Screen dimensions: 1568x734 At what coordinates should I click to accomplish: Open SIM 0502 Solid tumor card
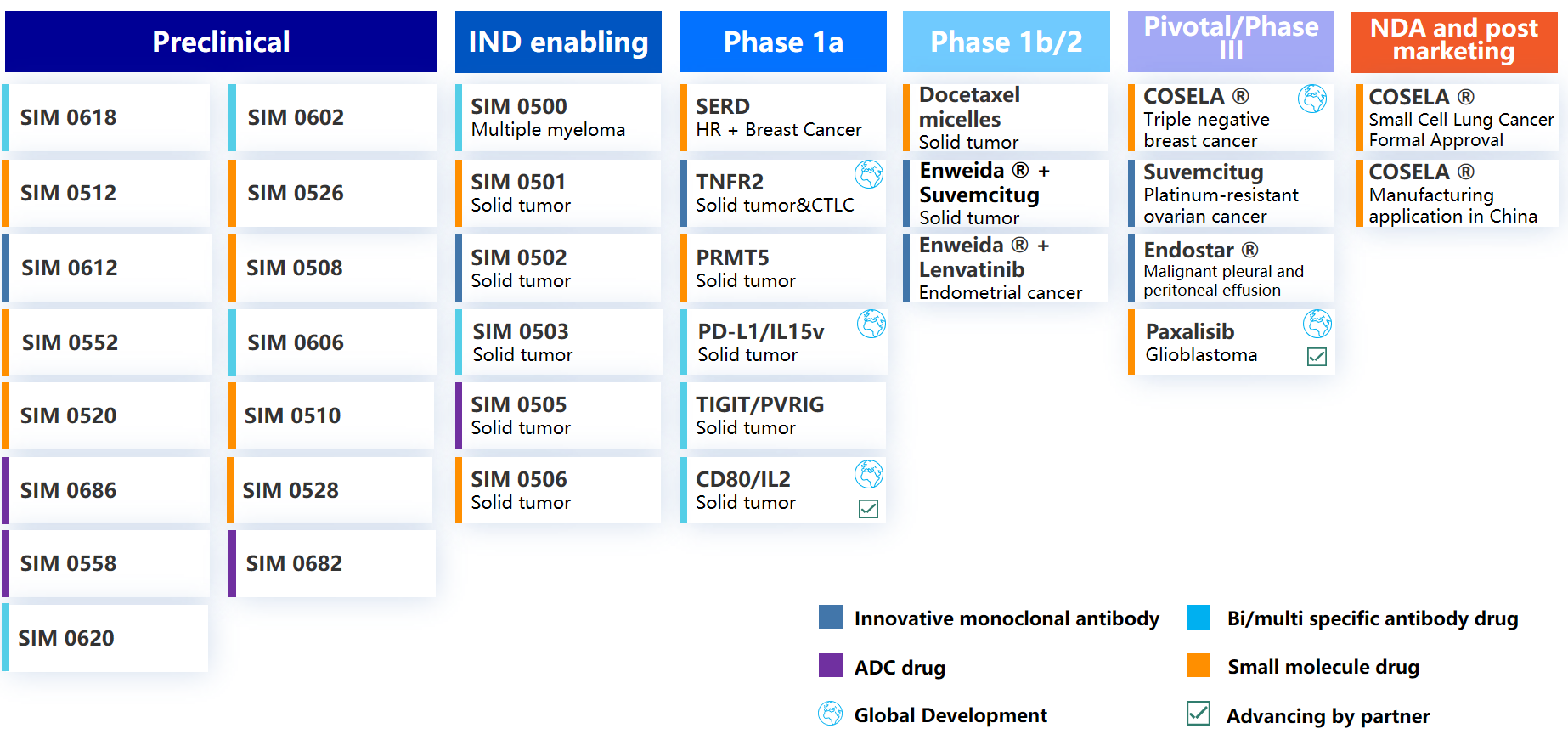click(x=558, y=268)
